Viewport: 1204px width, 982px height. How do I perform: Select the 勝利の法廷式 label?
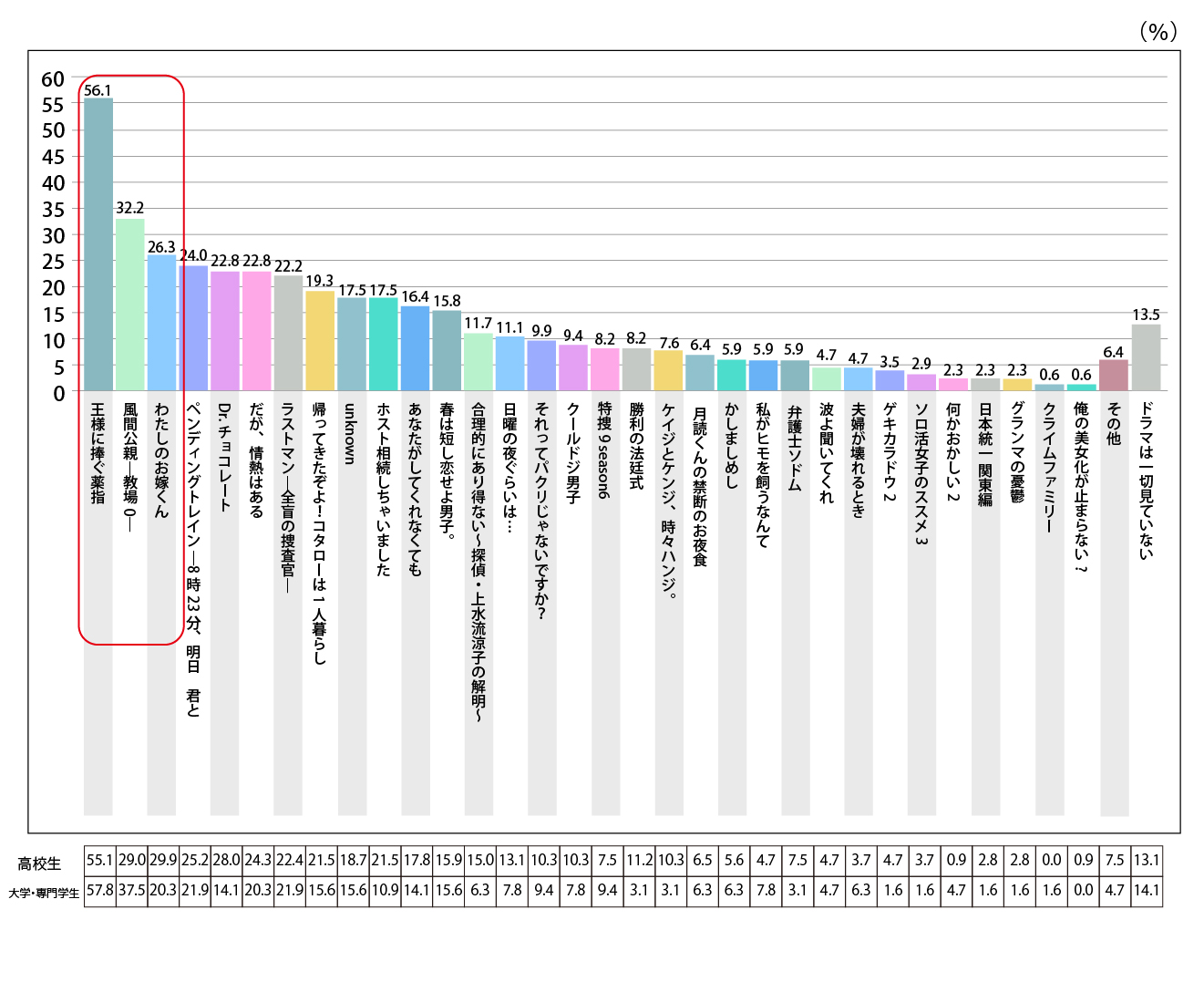(637, 447)
